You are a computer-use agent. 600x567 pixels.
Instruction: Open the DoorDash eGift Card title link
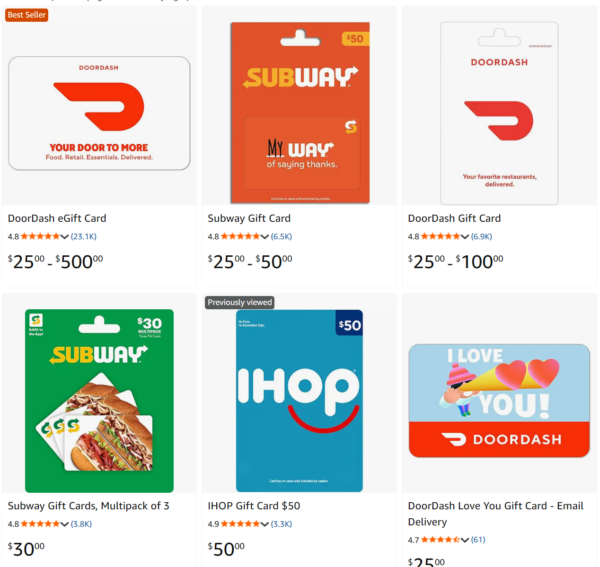pyautogui.click(x=57, y=218)
